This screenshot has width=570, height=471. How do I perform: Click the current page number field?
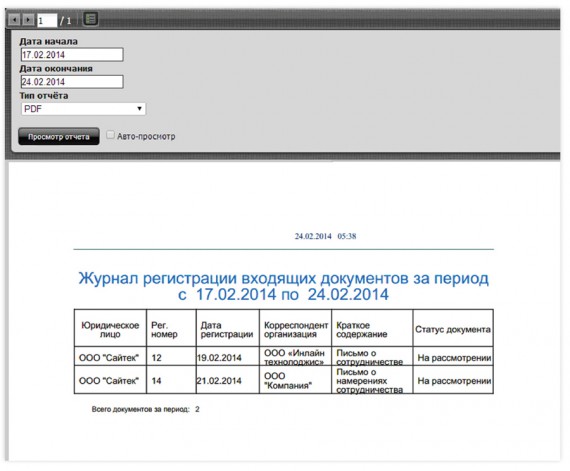(47, 20)
